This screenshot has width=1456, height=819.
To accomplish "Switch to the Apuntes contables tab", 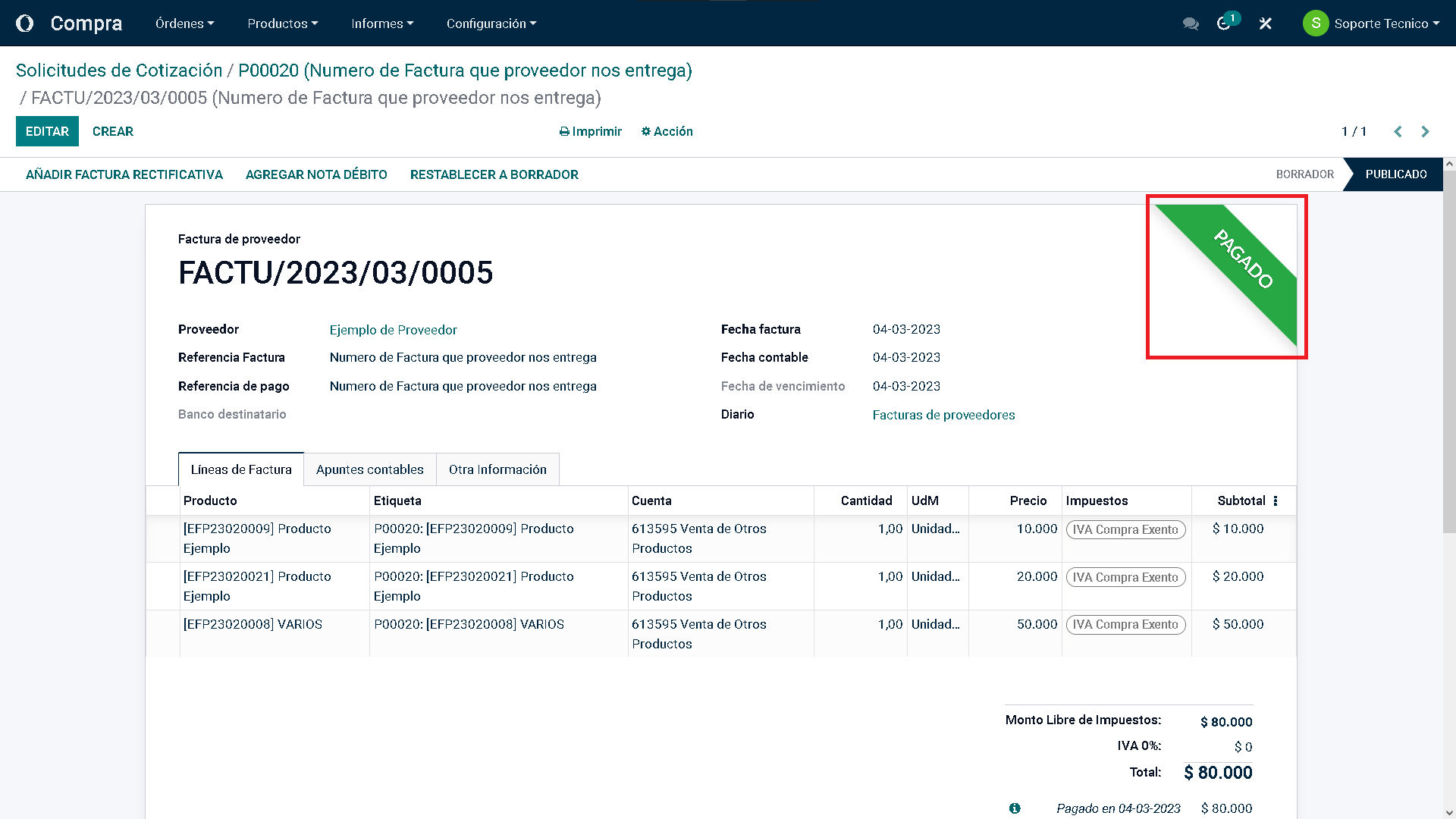I will pos(369,469).
